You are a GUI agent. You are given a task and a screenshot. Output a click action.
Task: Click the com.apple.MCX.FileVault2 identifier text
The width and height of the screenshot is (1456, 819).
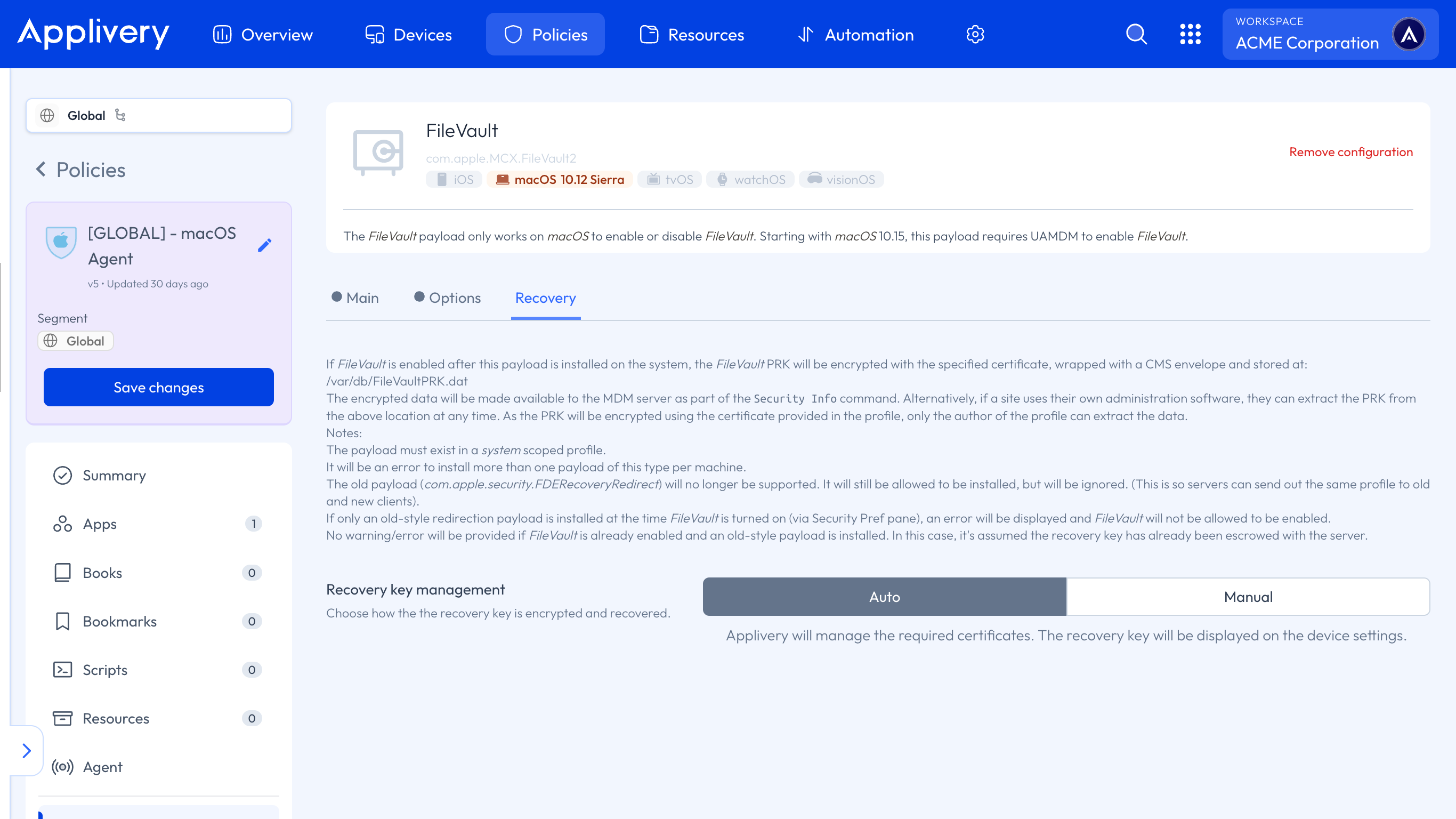point(501,158)
